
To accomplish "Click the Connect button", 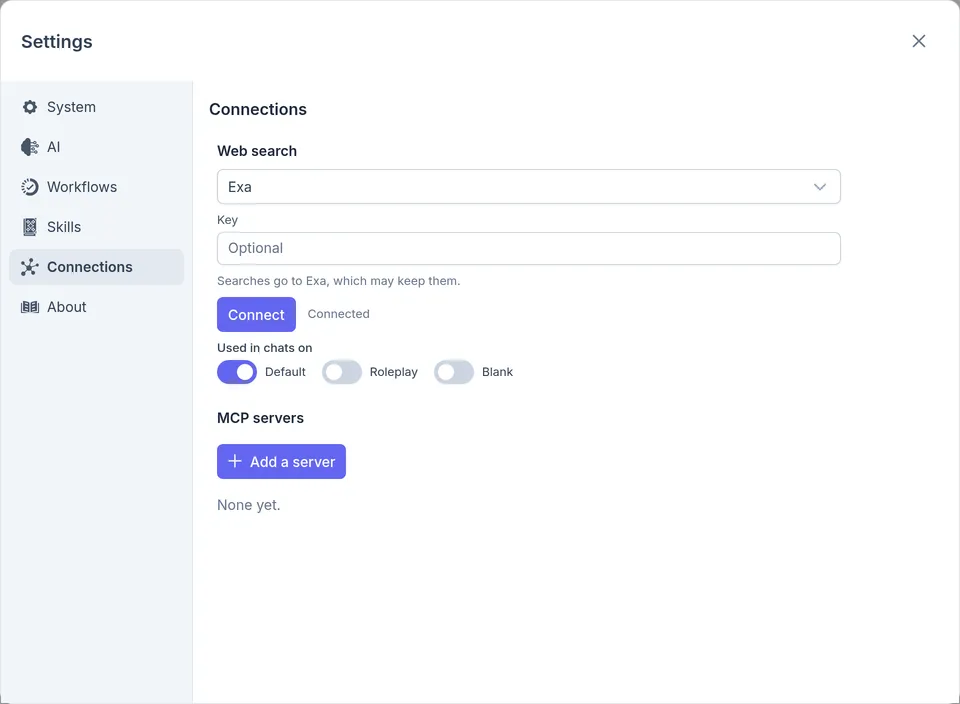I will 257,315.
